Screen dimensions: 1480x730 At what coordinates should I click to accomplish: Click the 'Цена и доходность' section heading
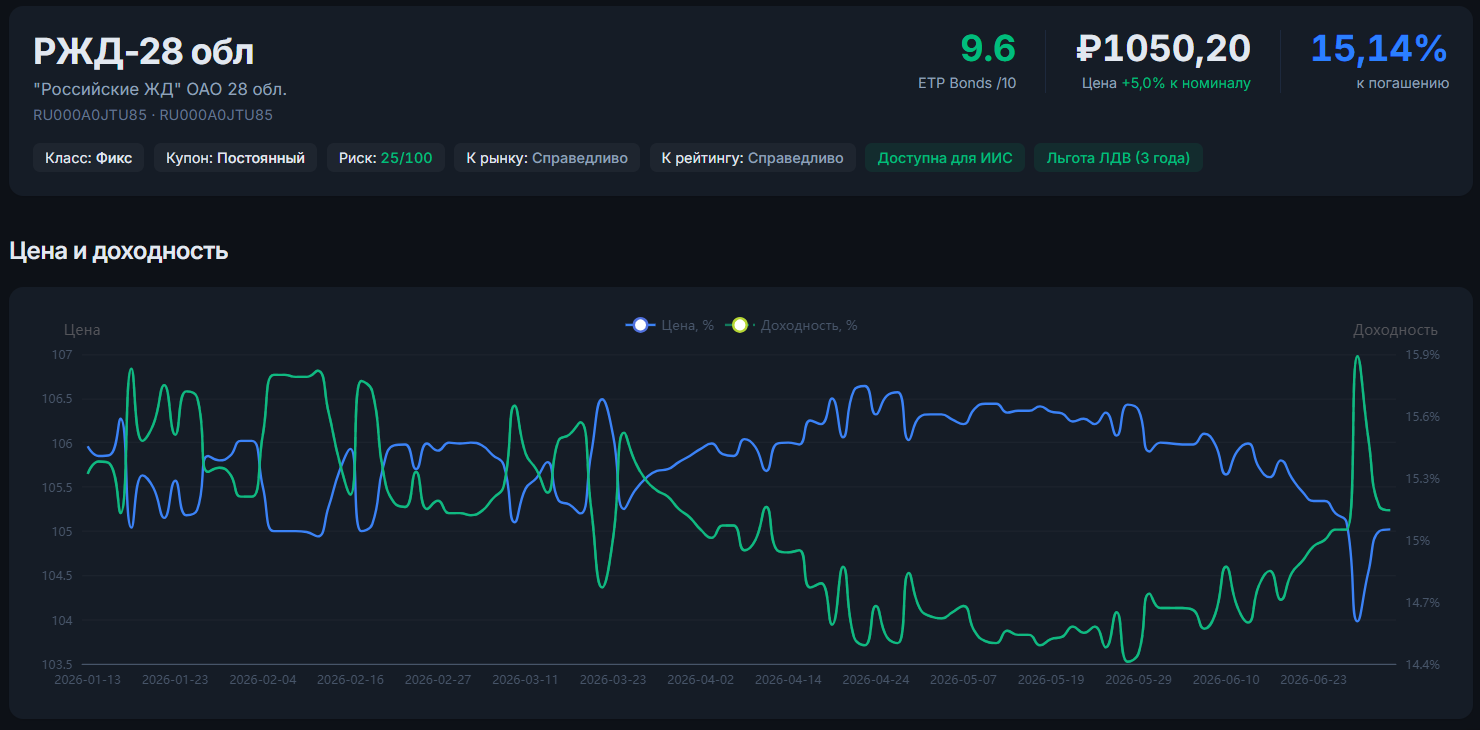click(119, 251)
